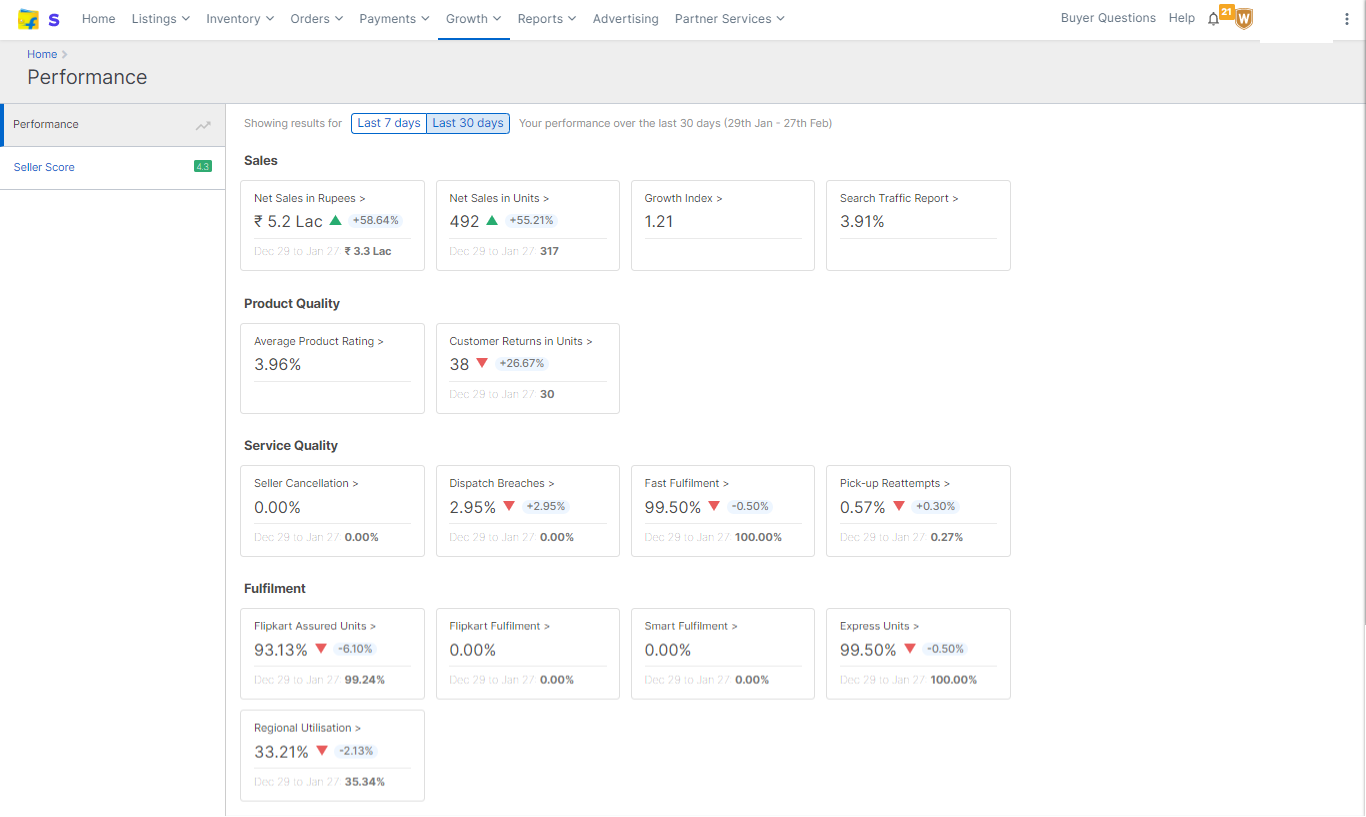Click the -2.13% change badge
Viewport: 1366px width, 817px height.
pyautogui.click(x=356, y=751)
